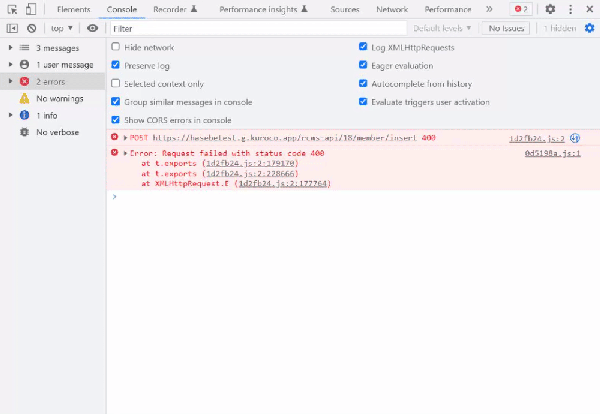Screen dimensions: 600x414
Task: Click the No Issues button
Action: (x=506, y=28)
